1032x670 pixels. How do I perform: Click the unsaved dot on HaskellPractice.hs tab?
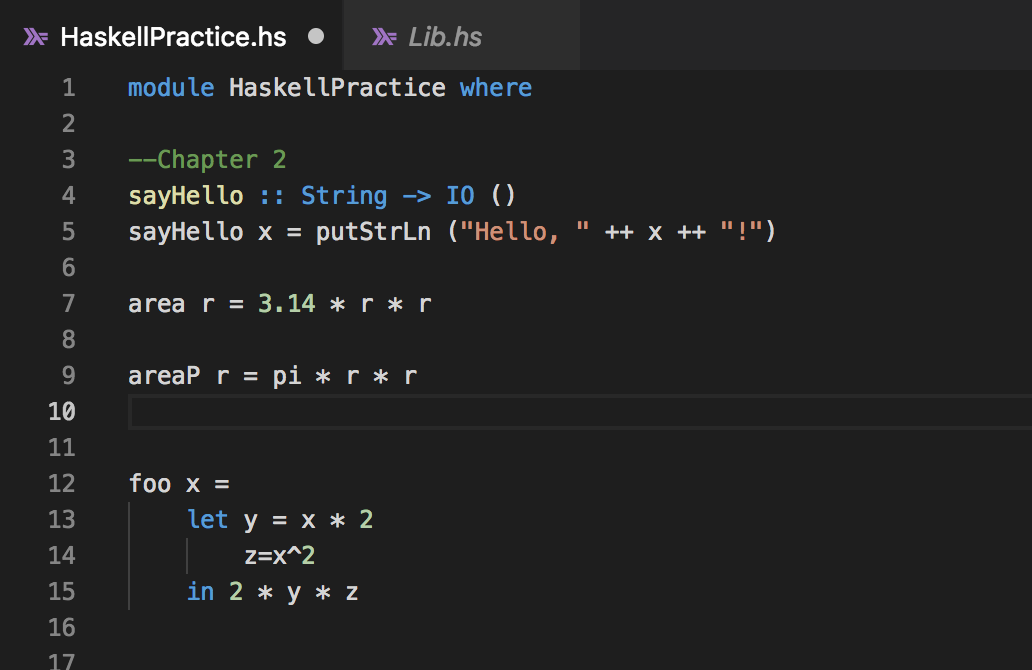coord(317,37)
